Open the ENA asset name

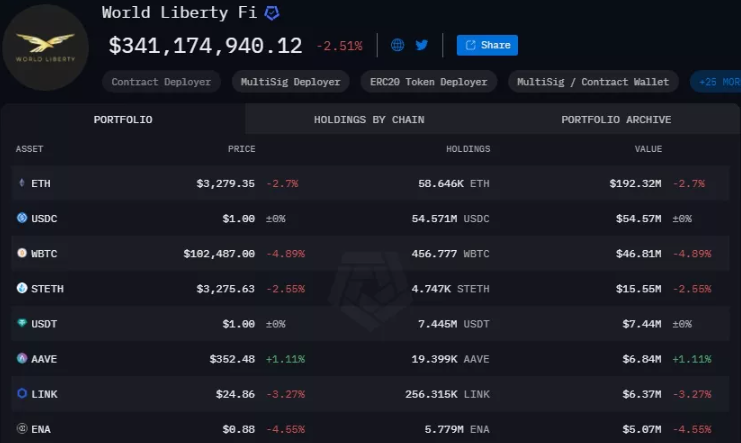(x=41, y=429)
